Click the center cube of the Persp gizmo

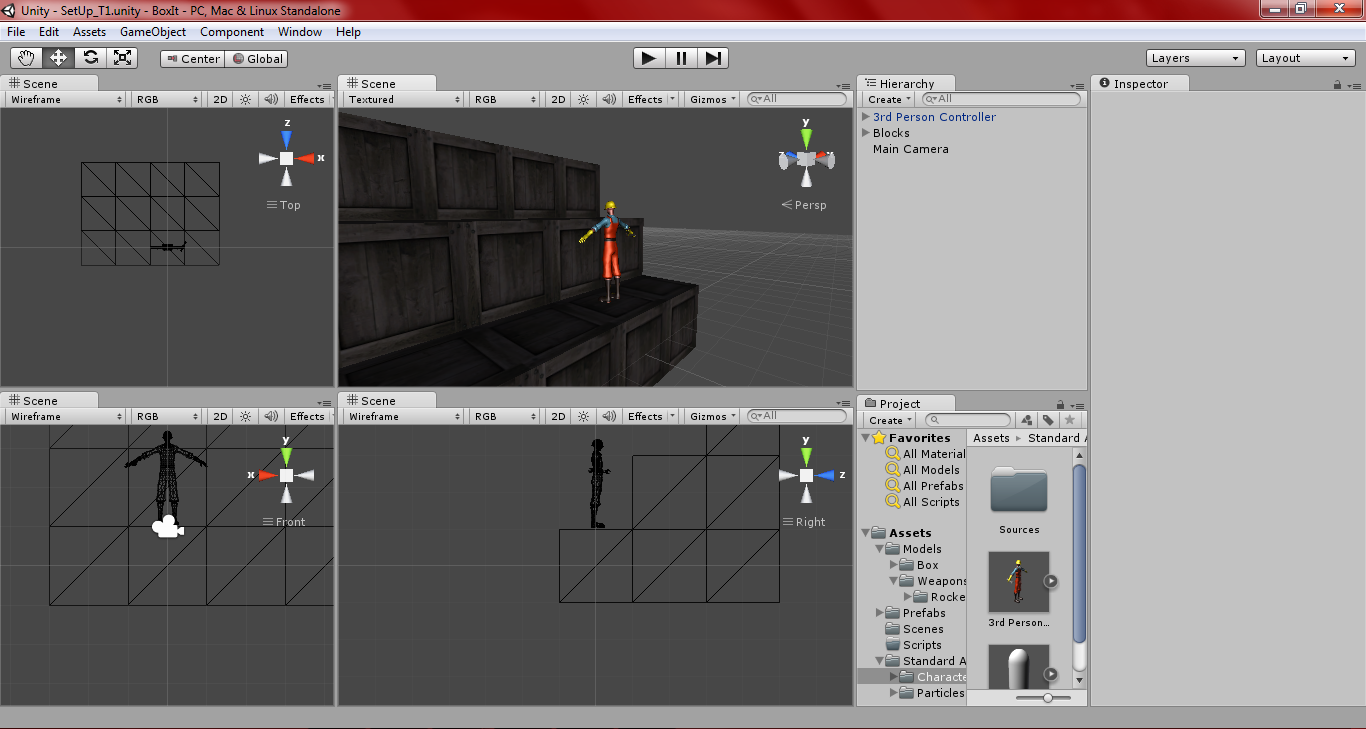tap(806, 159)
